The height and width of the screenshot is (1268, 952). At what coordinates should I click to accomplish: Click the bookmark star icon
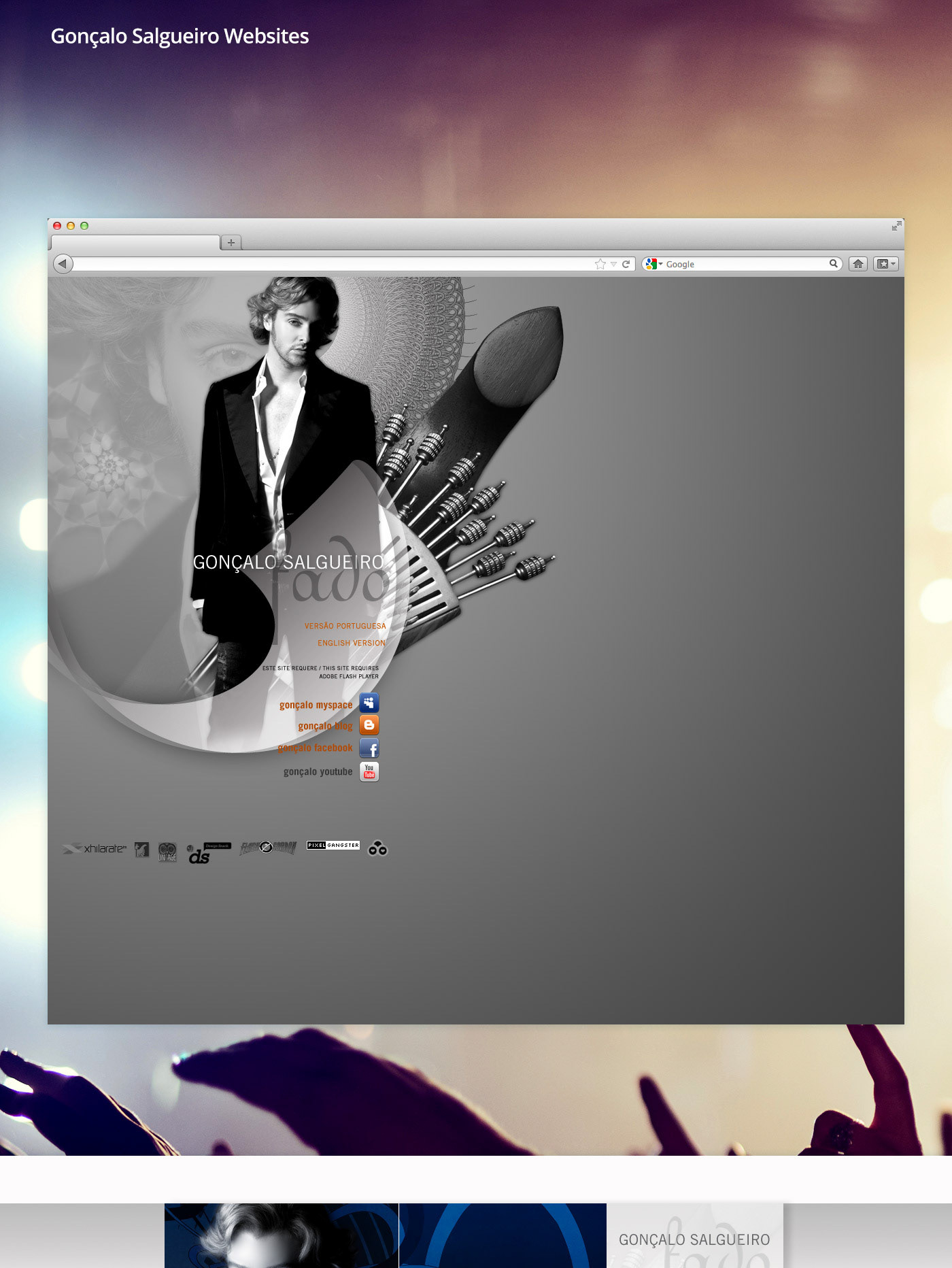coord(600,264)
